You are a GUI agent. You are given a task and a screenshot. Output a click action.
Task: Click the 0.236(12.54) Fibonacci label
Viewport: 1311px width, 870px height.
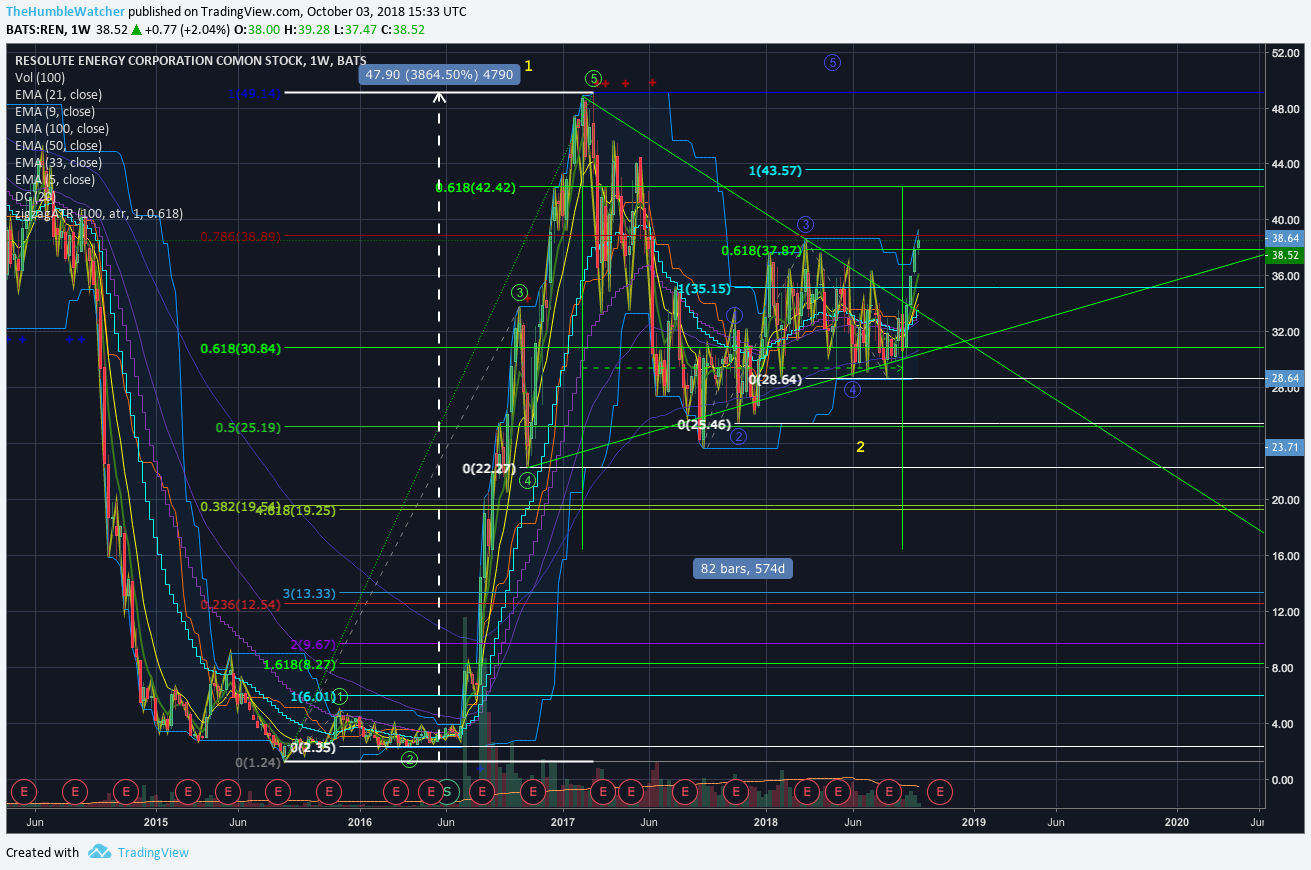tap(240, 604)
